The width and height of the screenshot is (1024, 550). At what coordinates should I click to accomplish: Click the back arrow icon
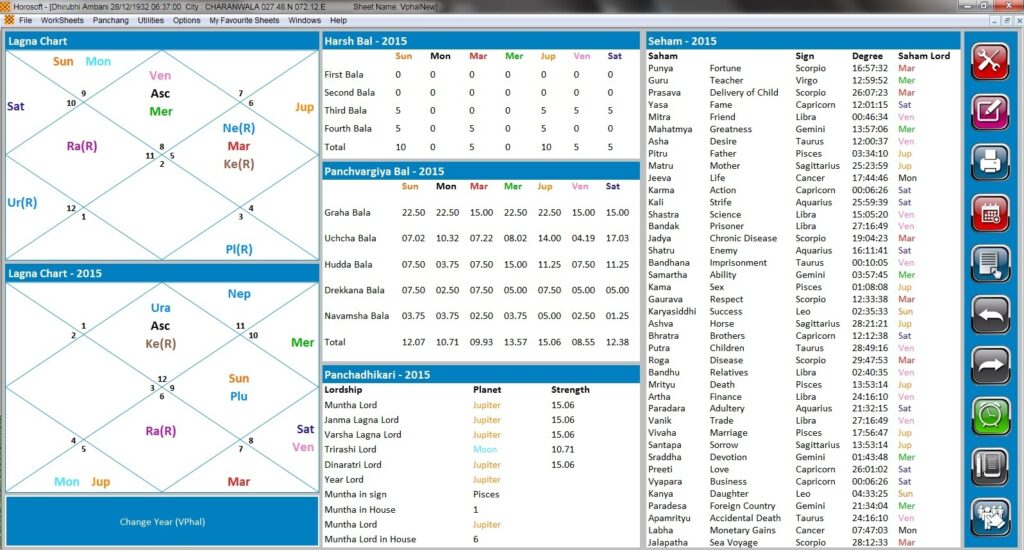[990, 314]
